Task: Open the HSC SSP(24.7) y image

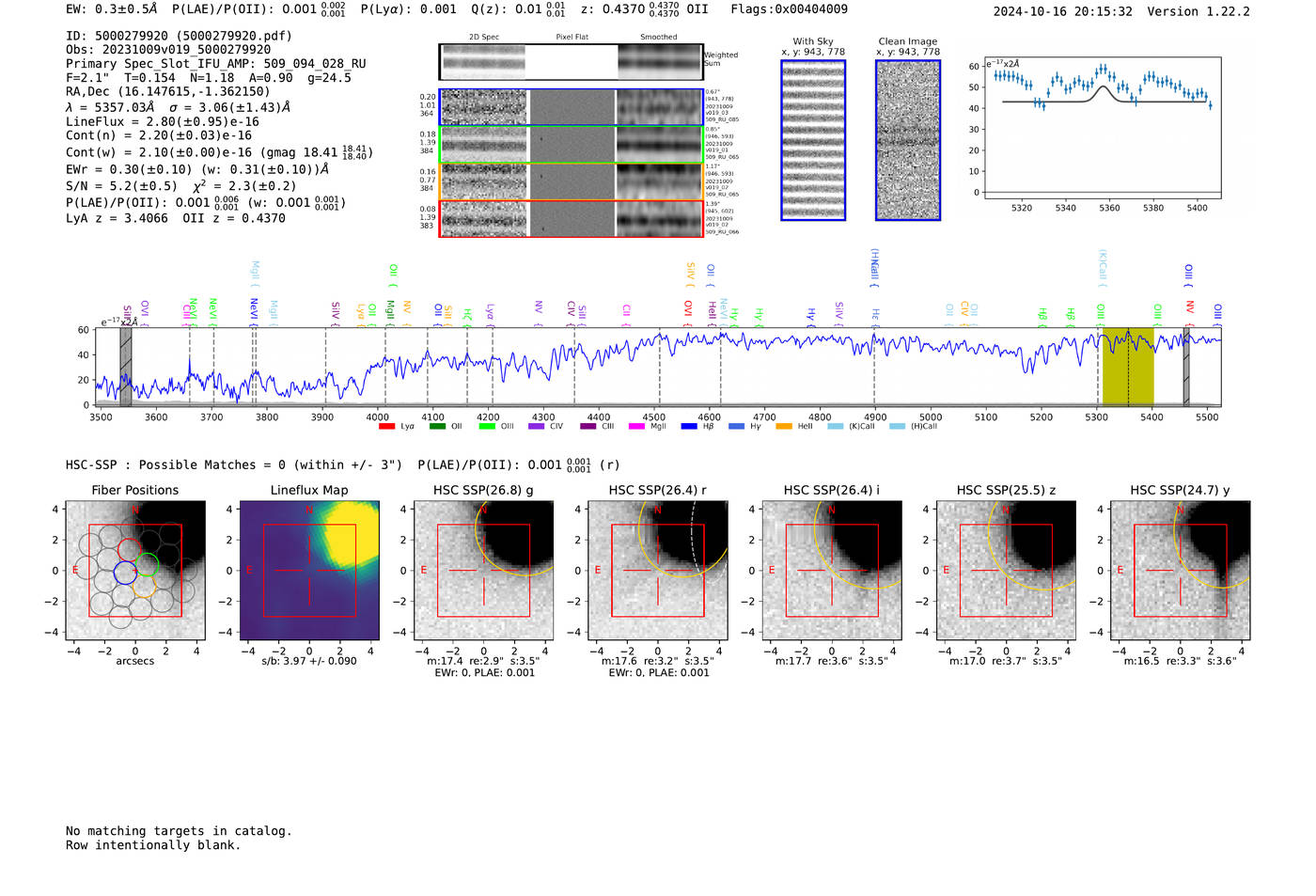Action: tap(1181, 570)
